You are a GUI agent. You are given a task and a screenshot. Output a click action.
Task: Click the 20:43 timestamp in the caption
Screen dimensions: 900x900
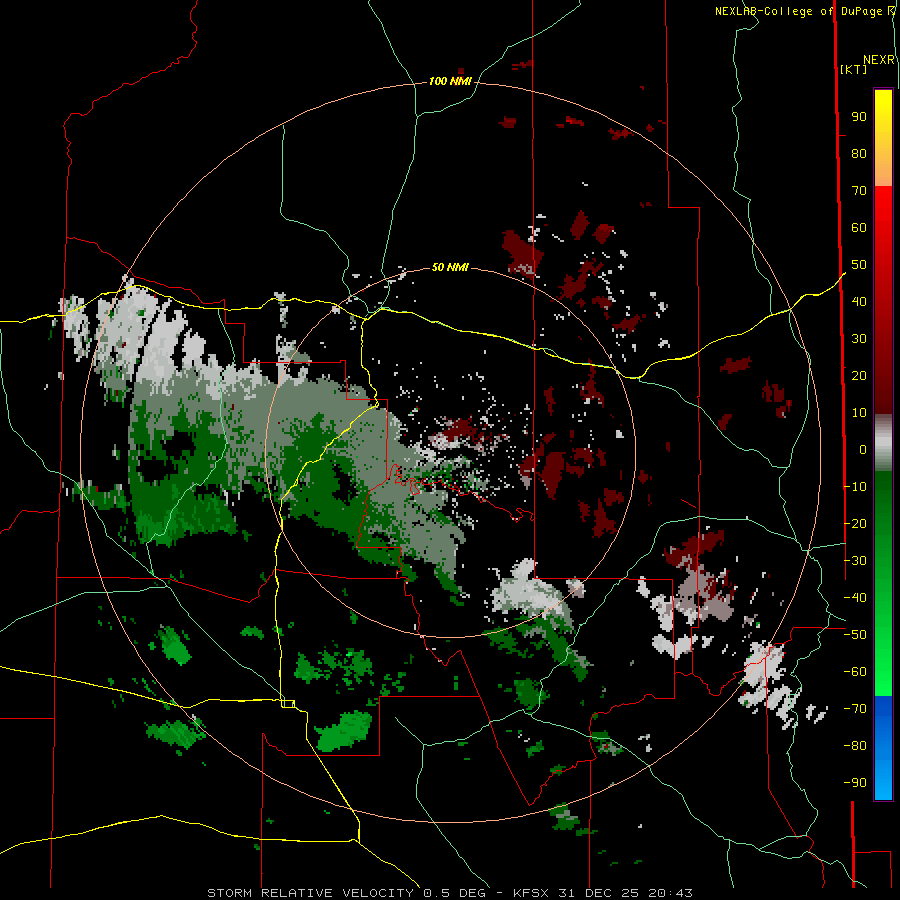coord(671,893)
